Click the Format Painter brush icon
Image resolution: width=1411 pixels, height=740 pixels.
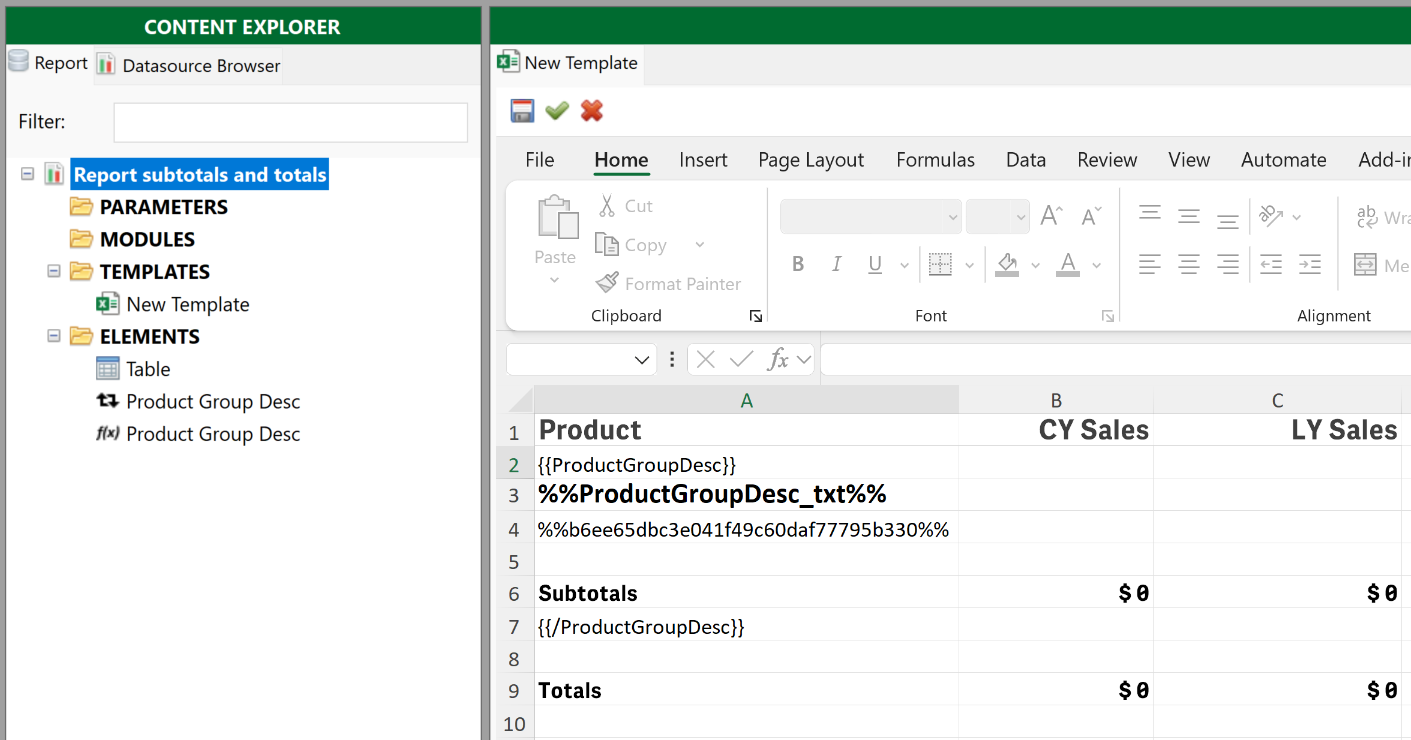[x=607, y=284]
